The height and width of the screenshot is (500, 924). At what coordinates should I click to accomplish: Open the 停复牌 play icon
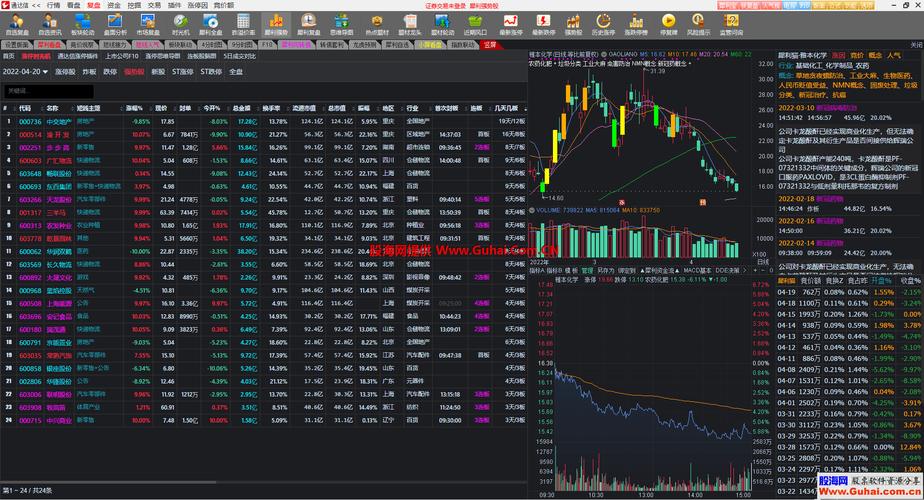click(668, 25)
